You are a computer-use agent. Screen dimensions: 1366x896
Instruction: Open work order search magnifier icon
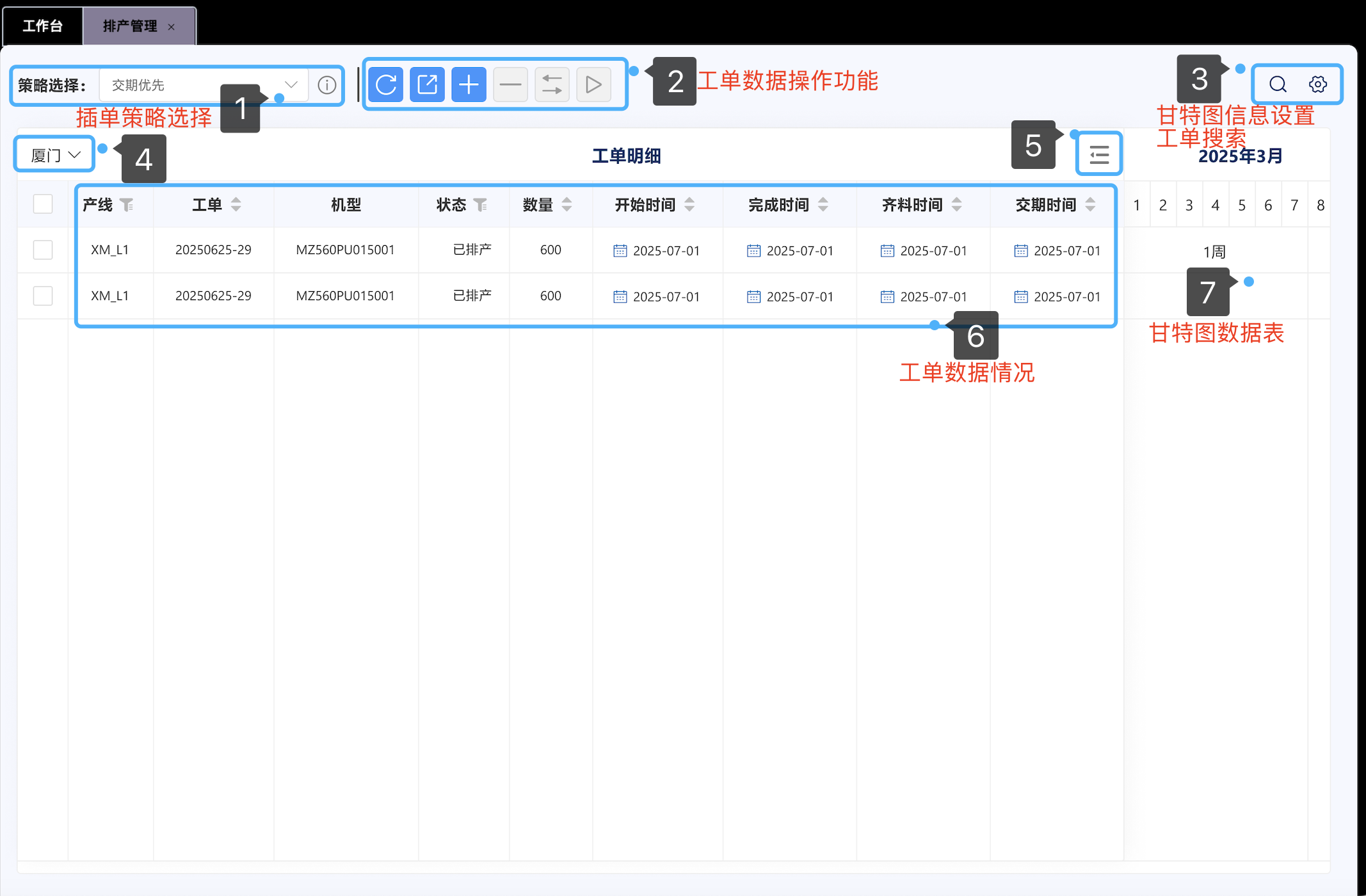(1278, 84)
